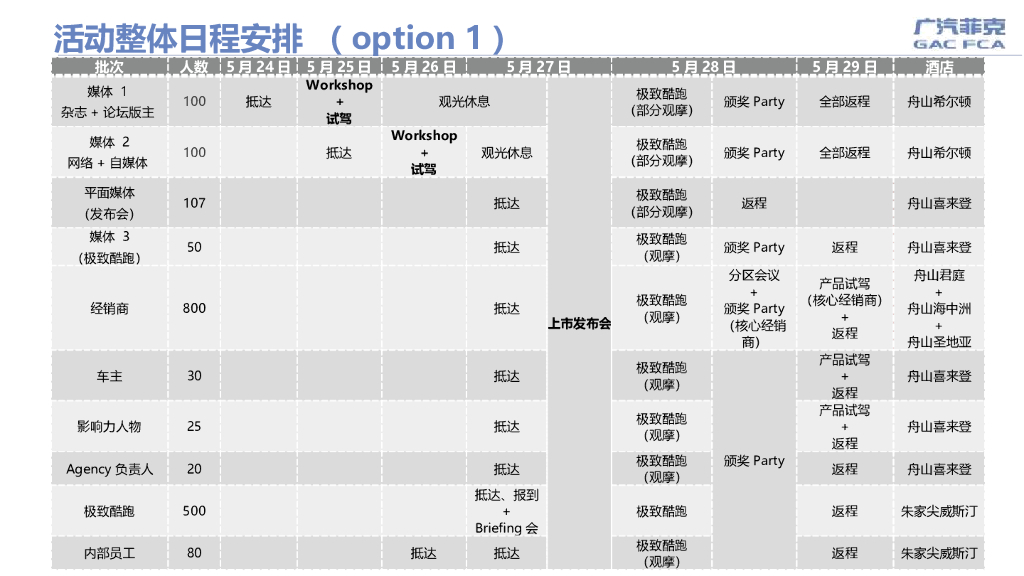Click the 酒店 column header

[939, 67]
